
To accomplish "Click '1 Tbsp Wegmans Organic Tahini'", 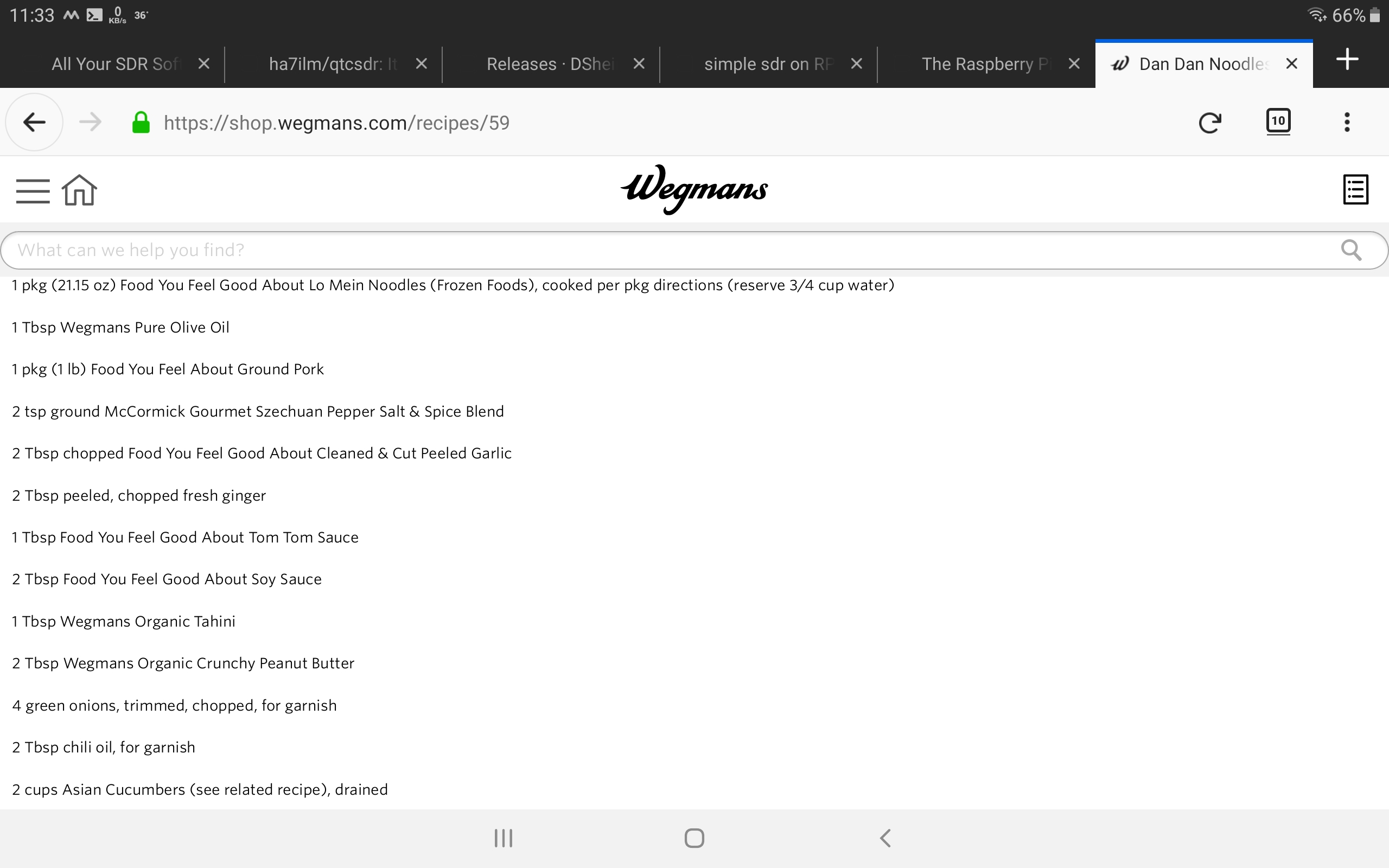I will (123, 621).
